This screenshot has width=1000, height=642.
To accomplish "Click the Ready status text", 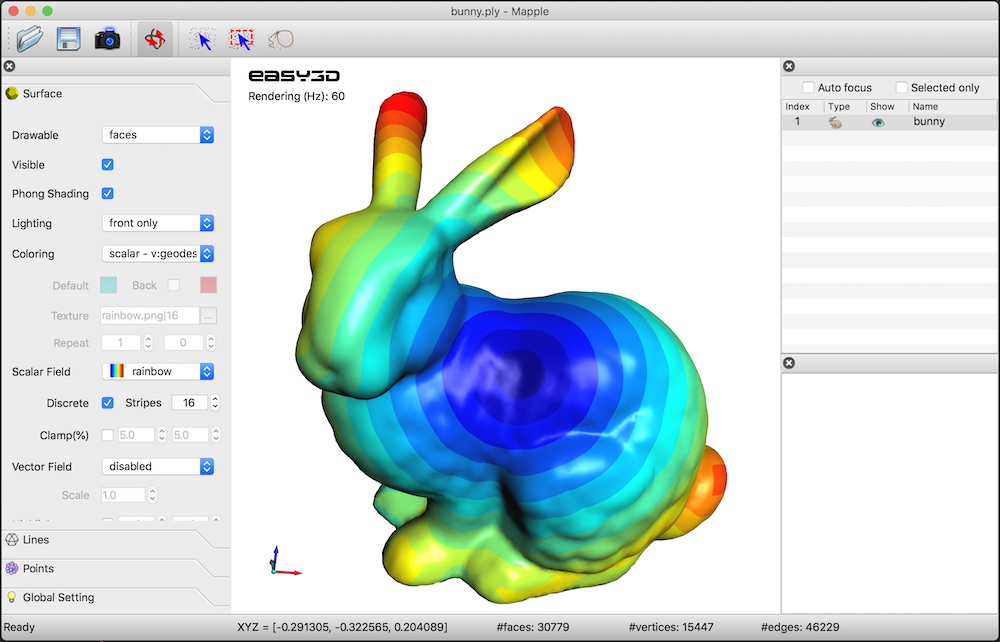I will (x=19, y=627).
